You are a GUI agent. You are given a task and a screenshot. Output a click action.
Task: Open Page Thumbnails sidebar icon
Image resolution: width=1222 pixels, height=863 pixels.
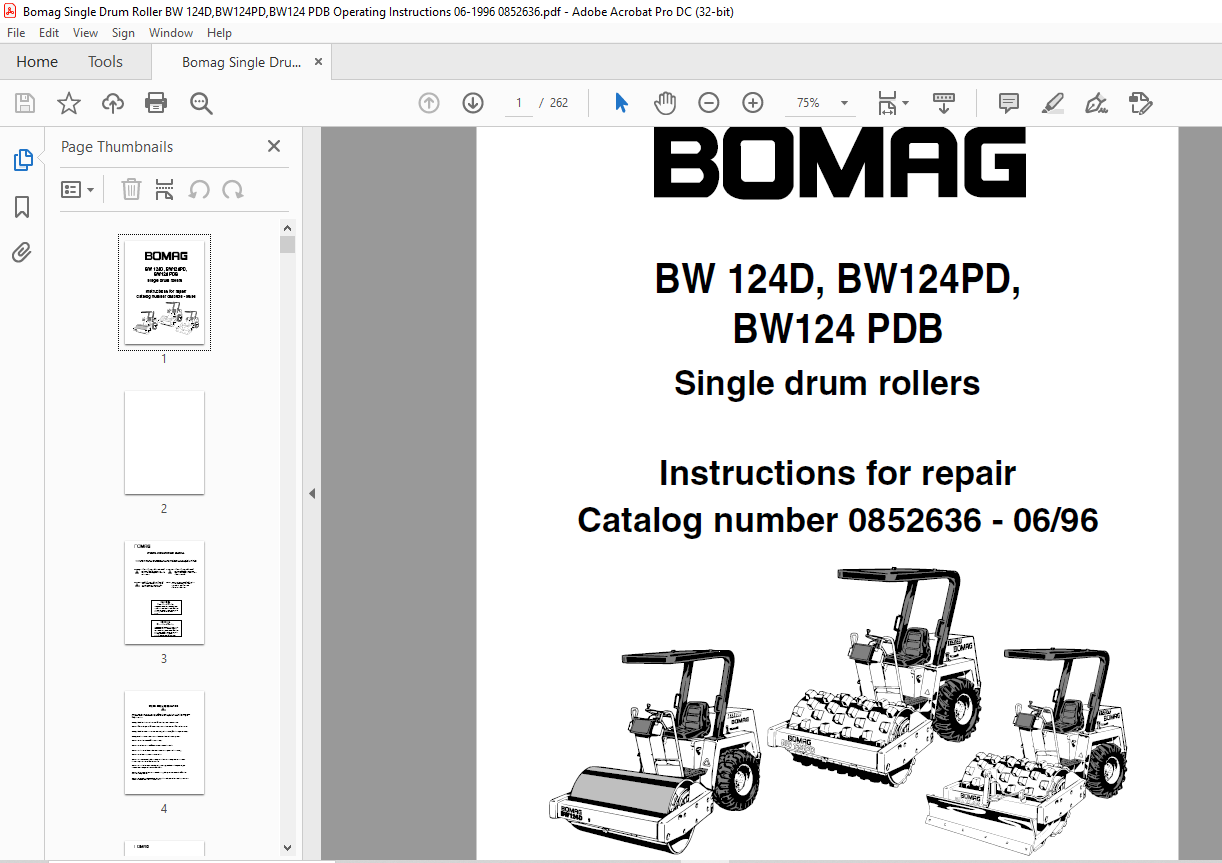(x=23, y=160)
